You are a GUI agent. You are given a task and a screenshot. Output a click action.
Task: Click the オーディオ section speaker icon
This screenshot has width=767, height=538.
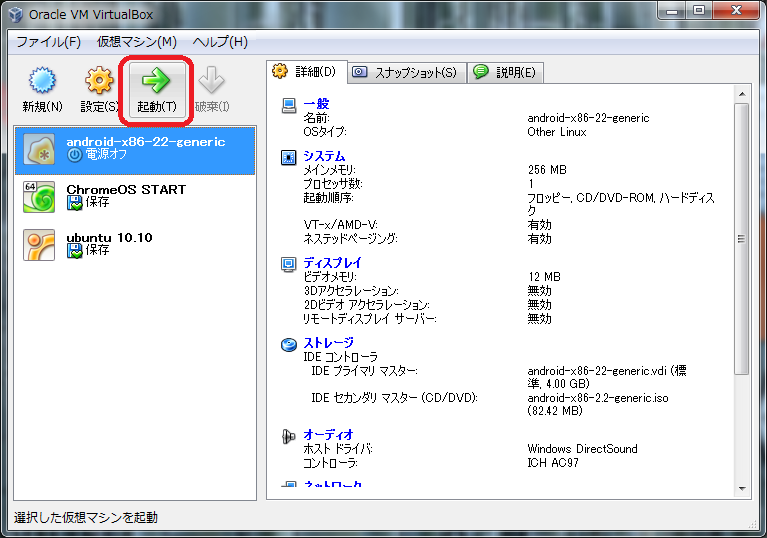coord(289,436)
